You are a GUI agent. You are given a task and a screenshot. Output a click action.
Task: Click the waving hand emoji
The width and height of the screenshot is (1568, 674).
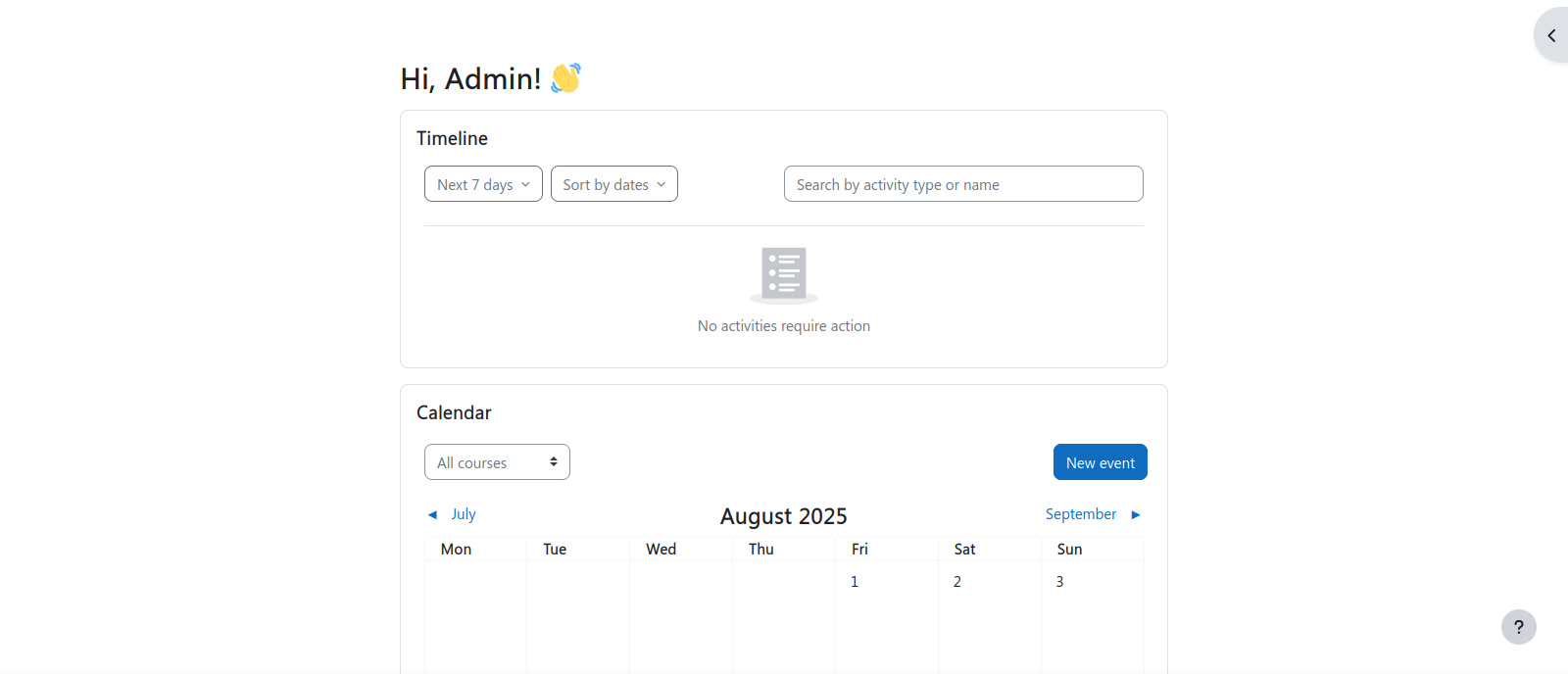tap(565, 78)
